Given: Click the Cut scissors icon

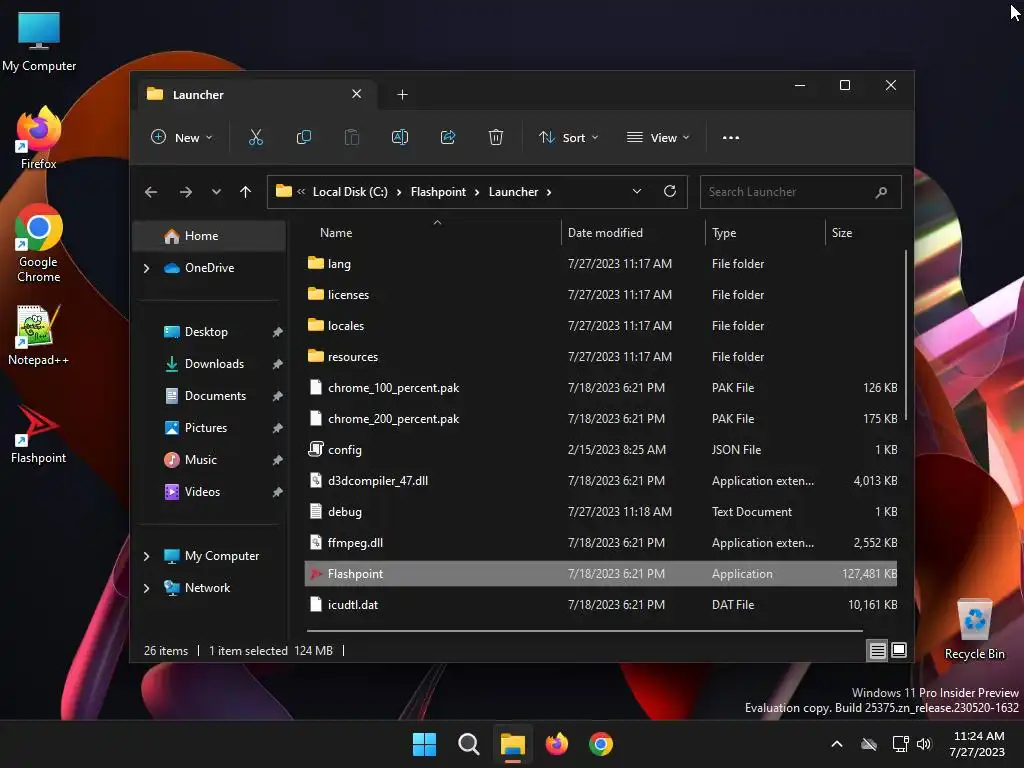Looking at the screenshot, I should click(255, 138).
